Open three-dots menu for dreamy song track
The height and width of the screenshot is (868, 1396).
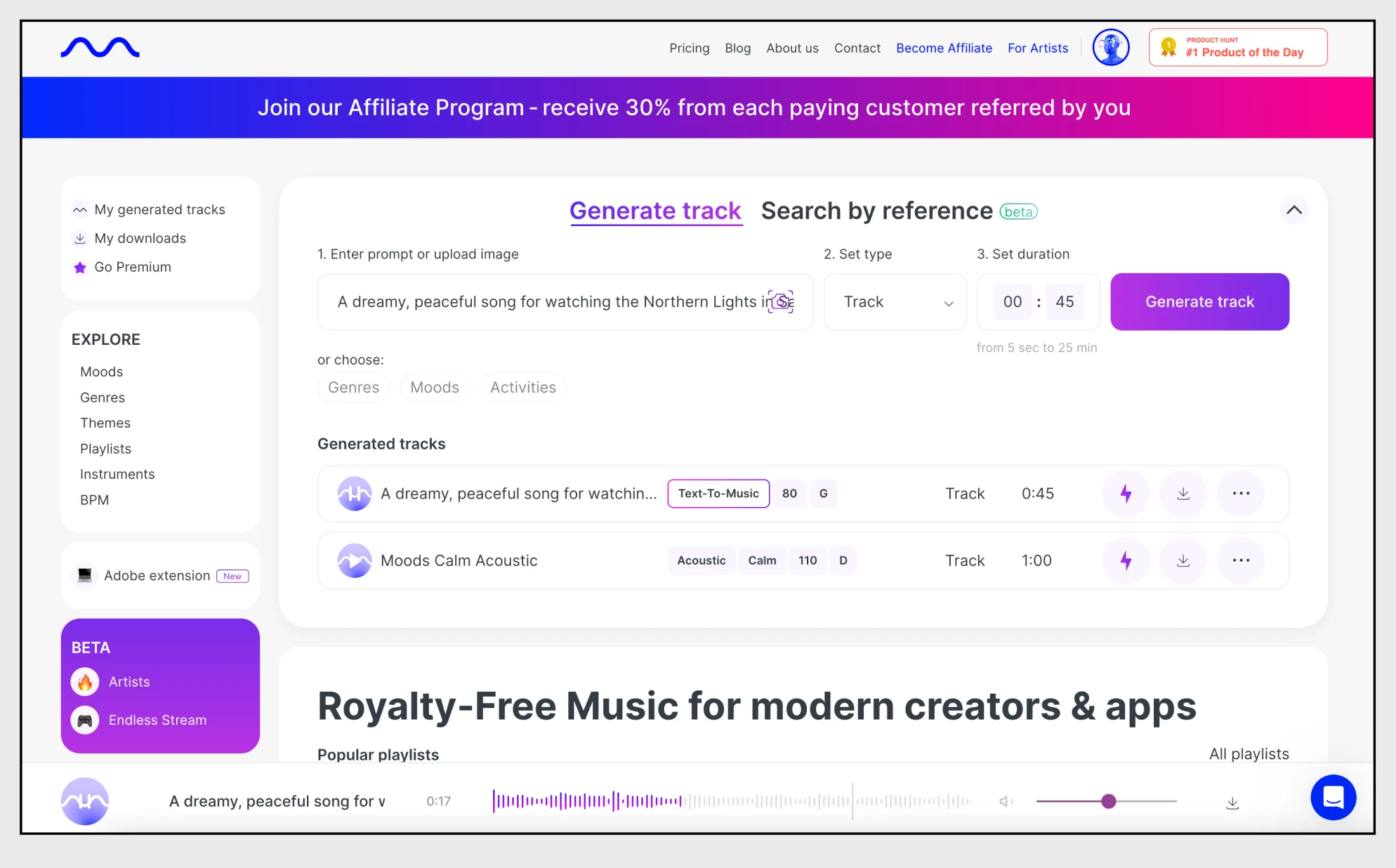point(1241,494)
